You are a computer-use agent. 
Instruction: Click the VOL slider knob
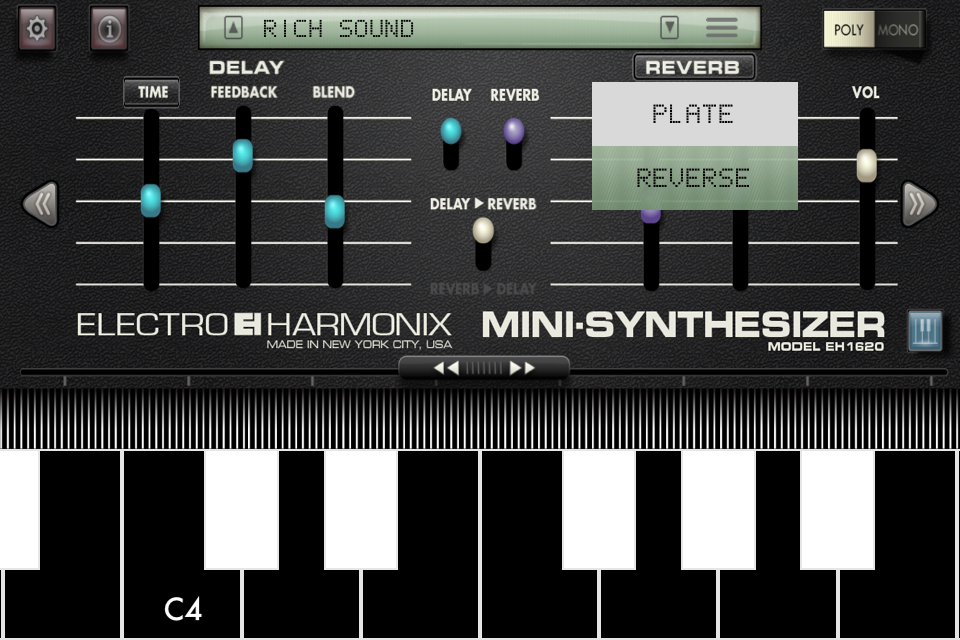pos(866,165)
